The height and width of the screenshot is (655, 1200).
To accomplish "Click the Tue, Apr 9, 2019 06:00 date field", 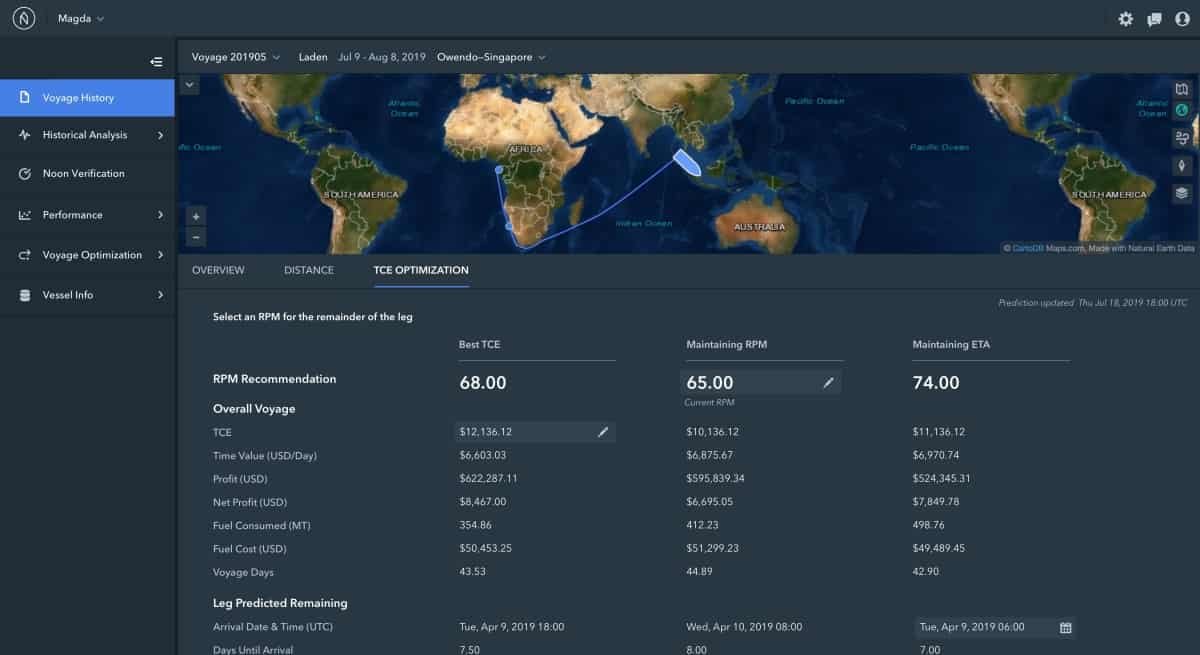I will pos(996,628).
